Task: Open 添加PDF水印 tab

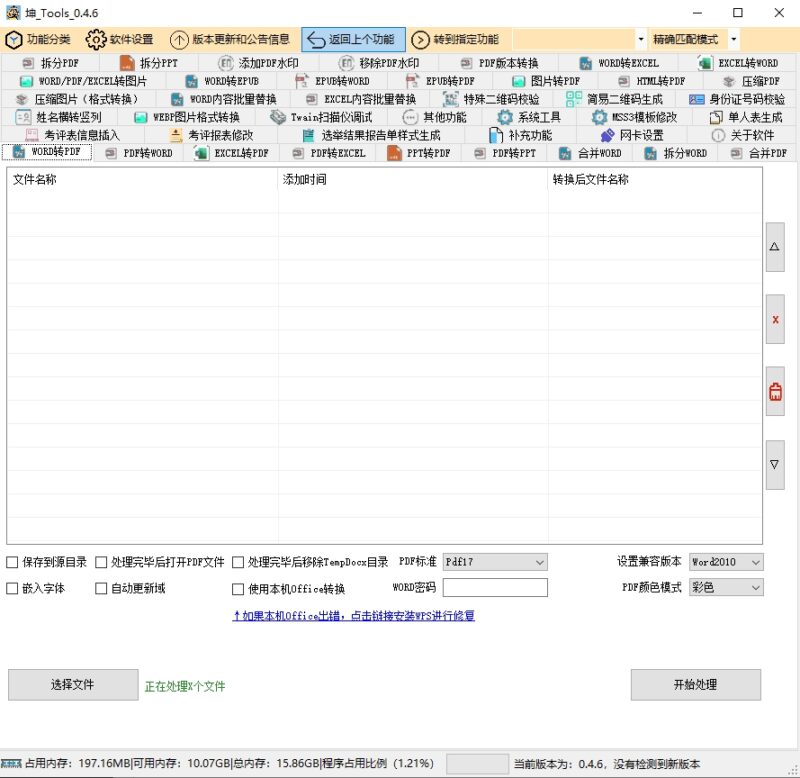Action: [259, 63]
